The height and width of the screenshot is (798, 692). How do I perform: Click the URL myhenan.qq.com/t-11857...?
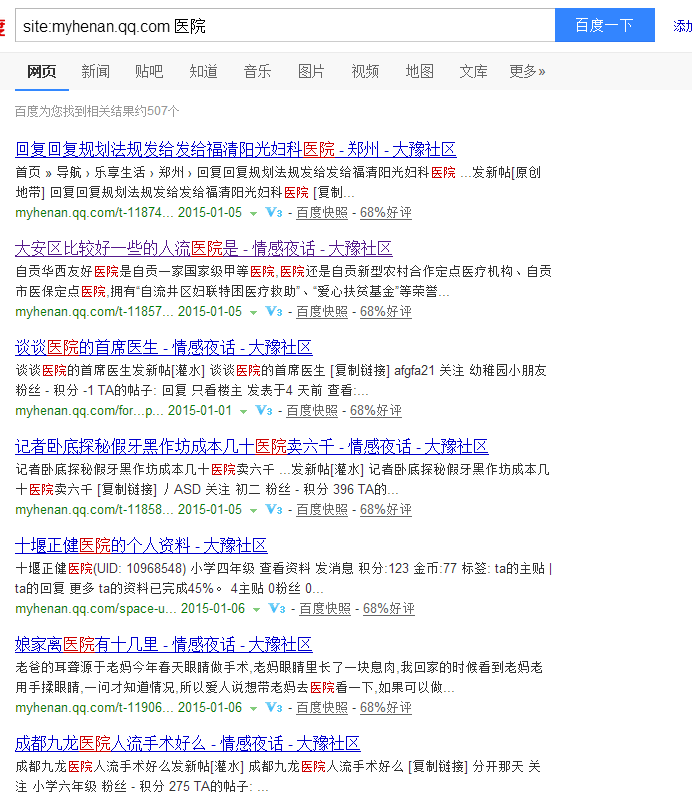94,311
